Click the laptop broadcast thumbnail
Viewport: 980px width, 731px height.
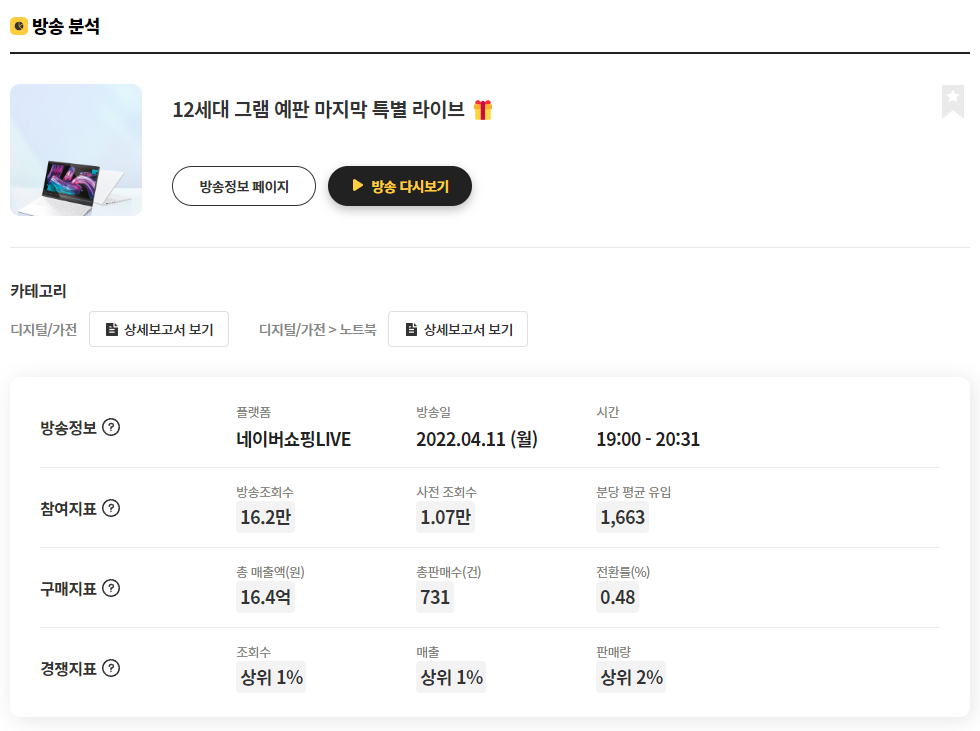tap(76, 150)
